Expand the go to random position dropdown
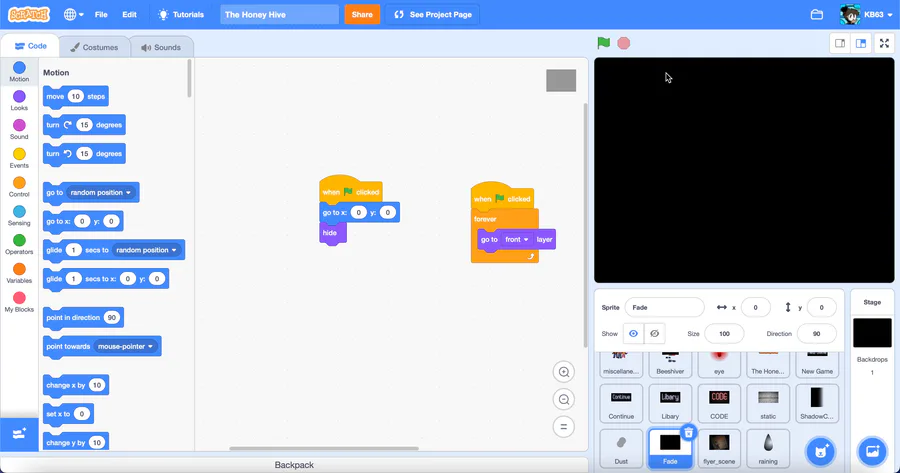Screen dimensions: 900x473 click(x=100, y=192)
